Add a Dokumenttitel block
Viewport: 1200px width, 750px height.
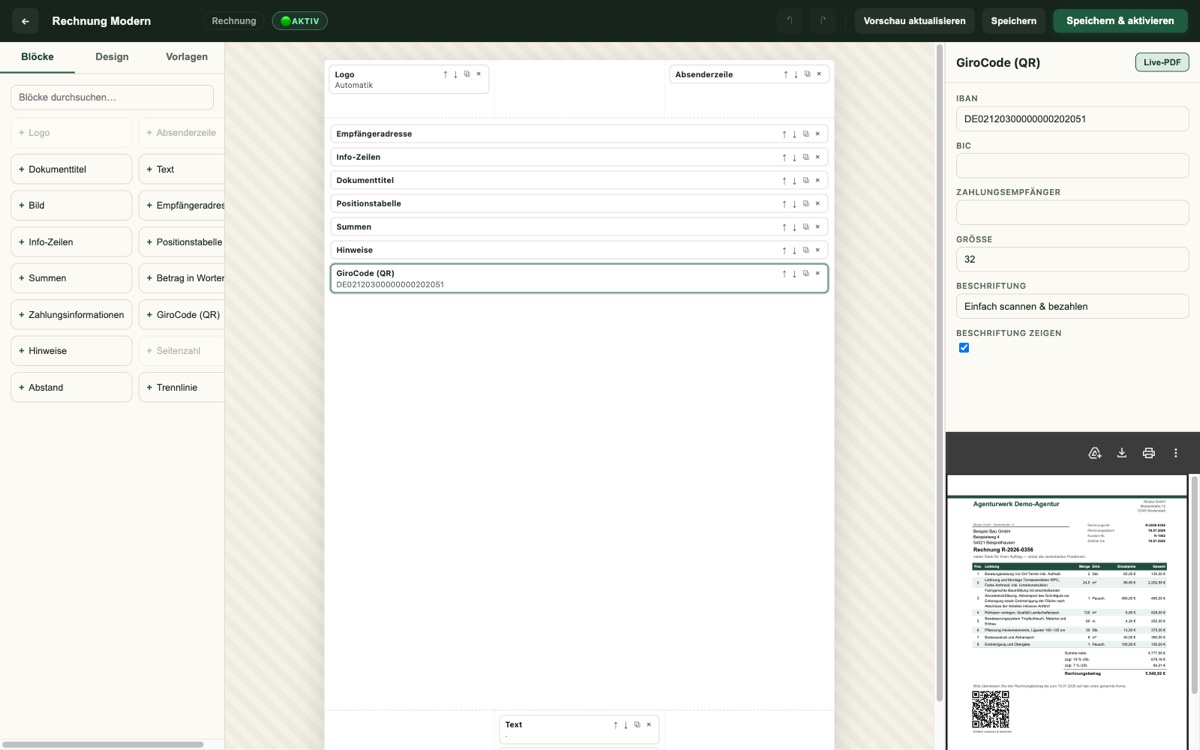(71, 169)
